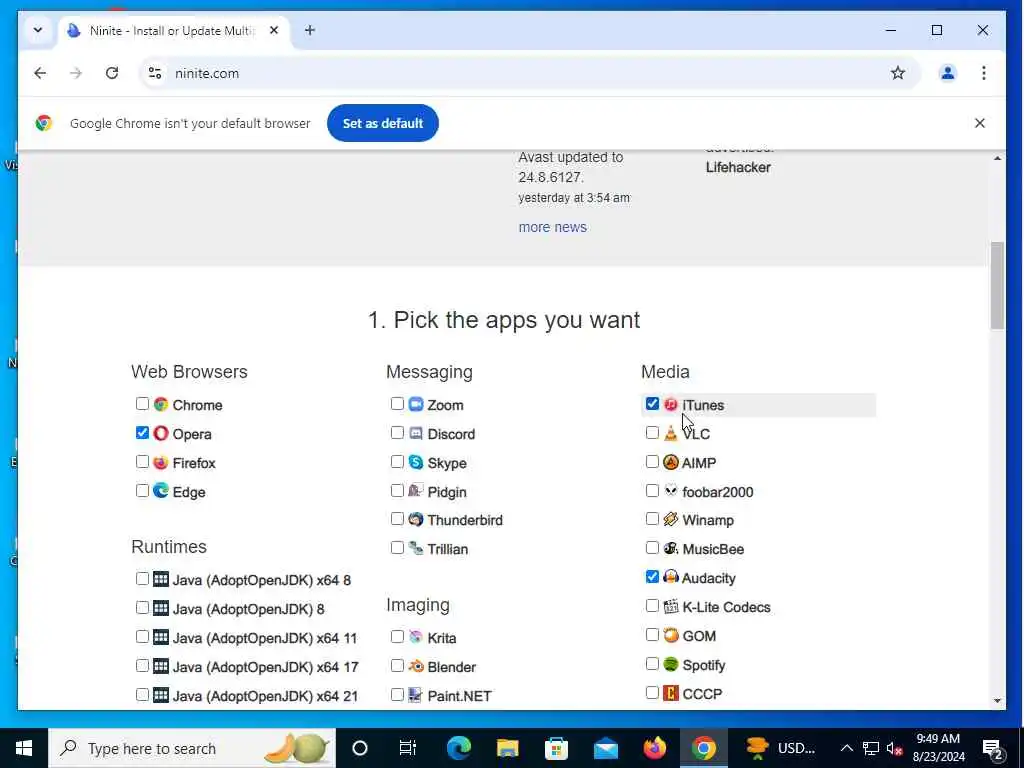
Task: Open File Explorer from the taskbar
Action: pyautogui.click(x=507, y=748)
